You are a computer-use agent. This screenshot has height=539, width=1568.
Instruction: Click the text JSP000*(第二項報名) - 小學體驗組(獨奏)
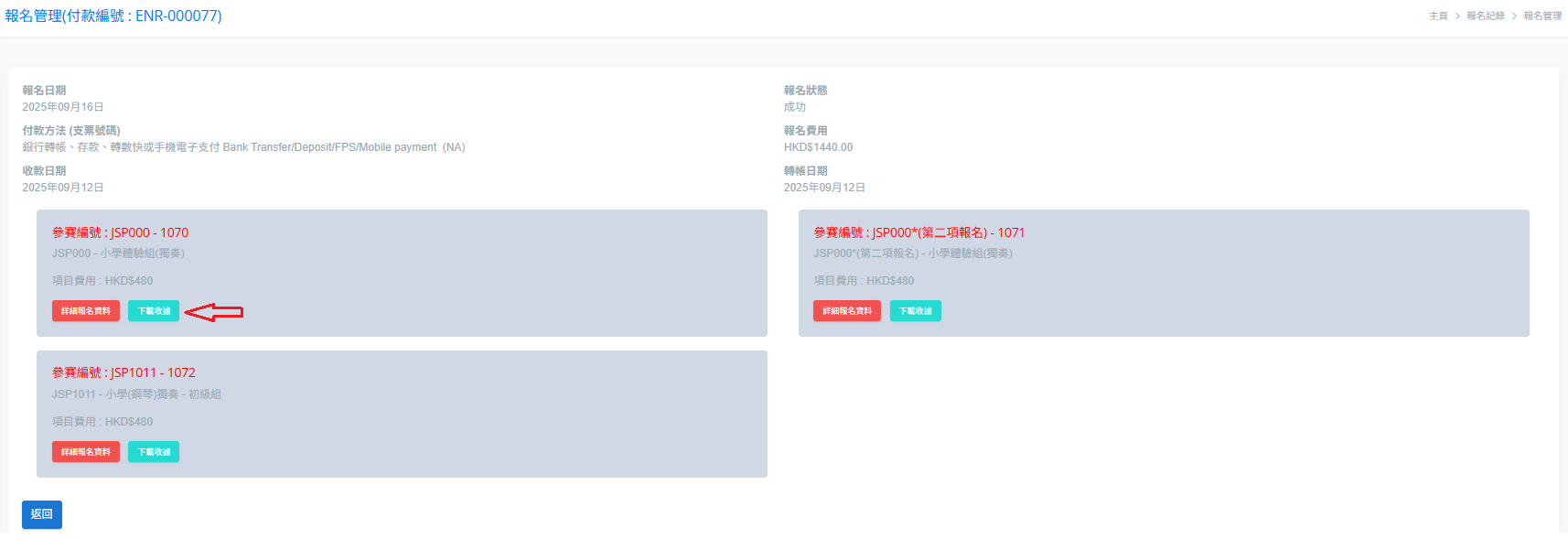(x=913, y=253)
